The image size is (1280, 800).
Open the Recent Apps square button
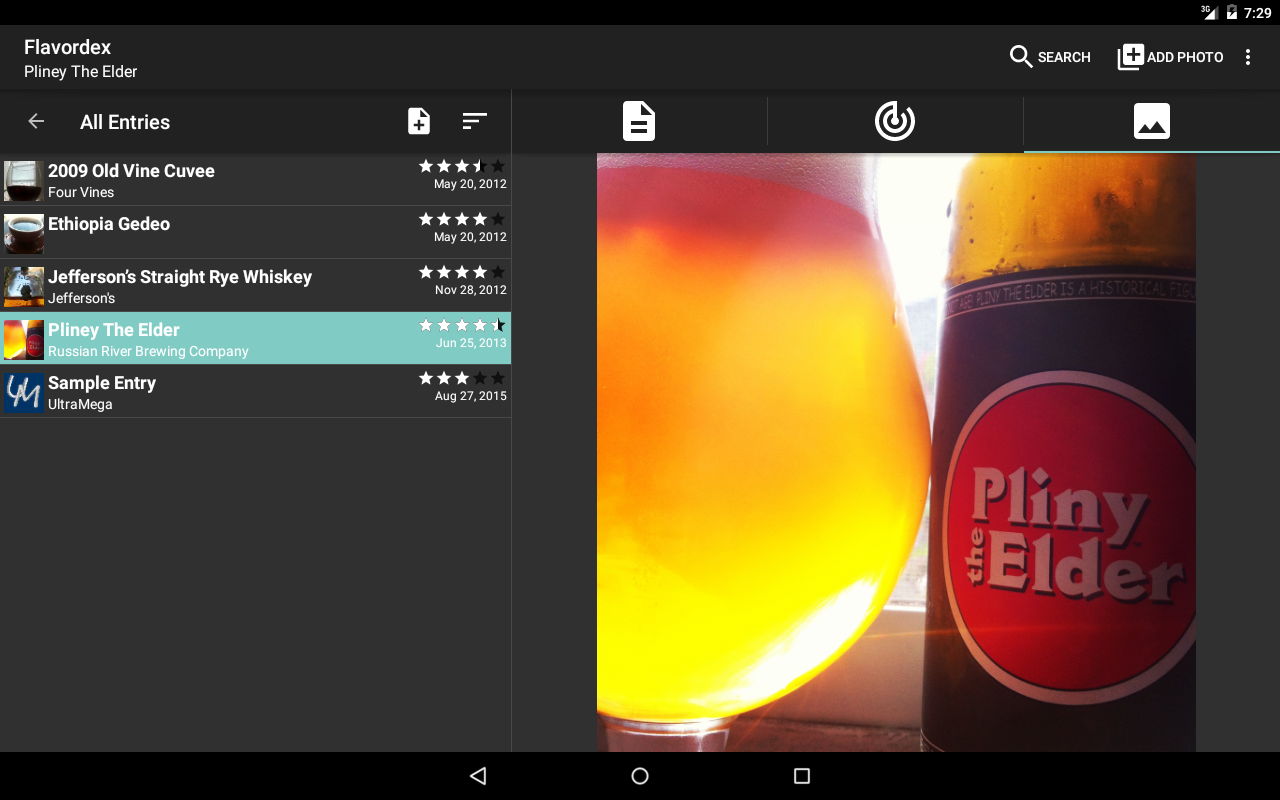pyautogui.click(x=801, y=776)
